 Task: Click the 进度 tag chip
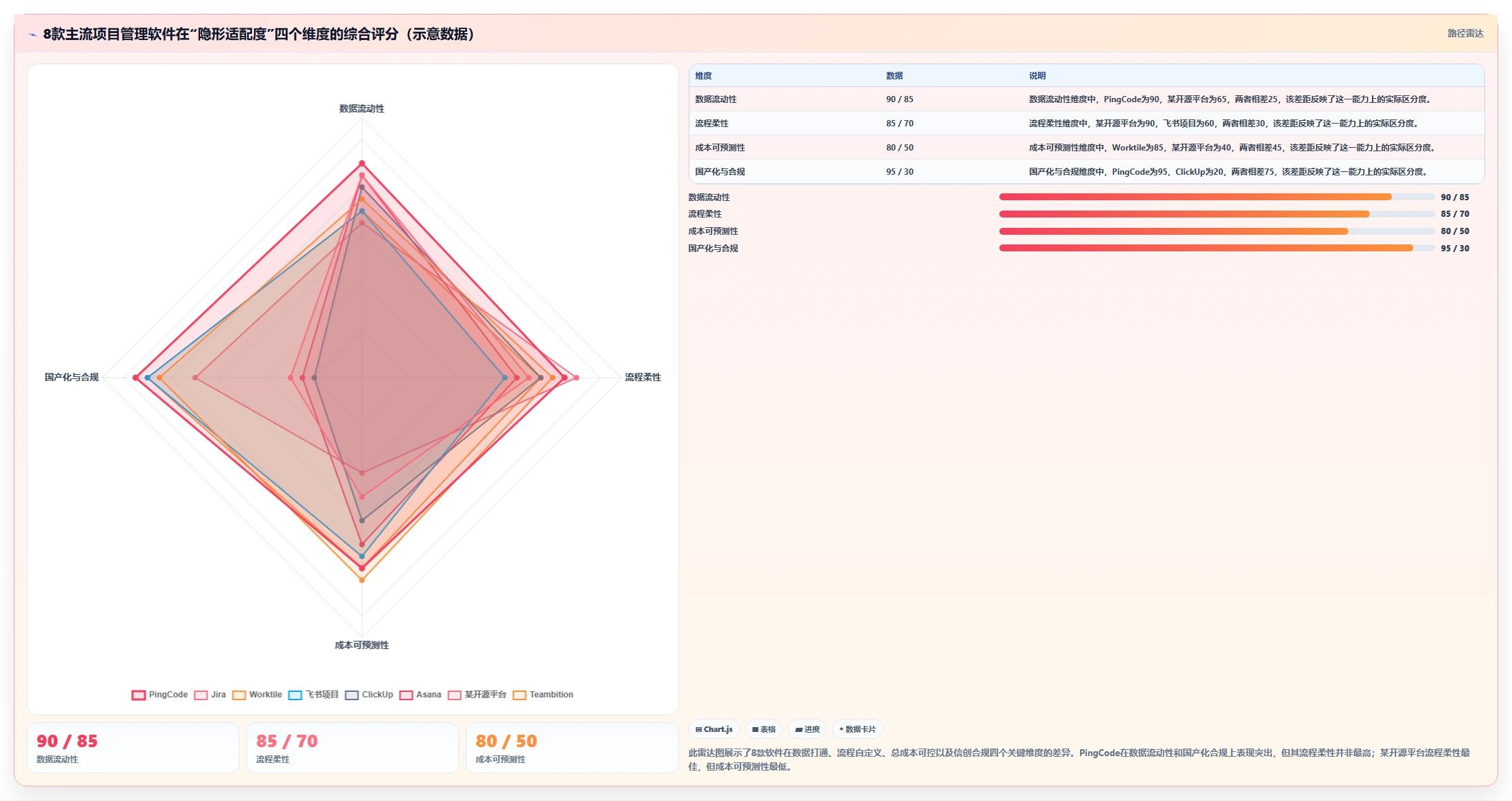(807, 729)
